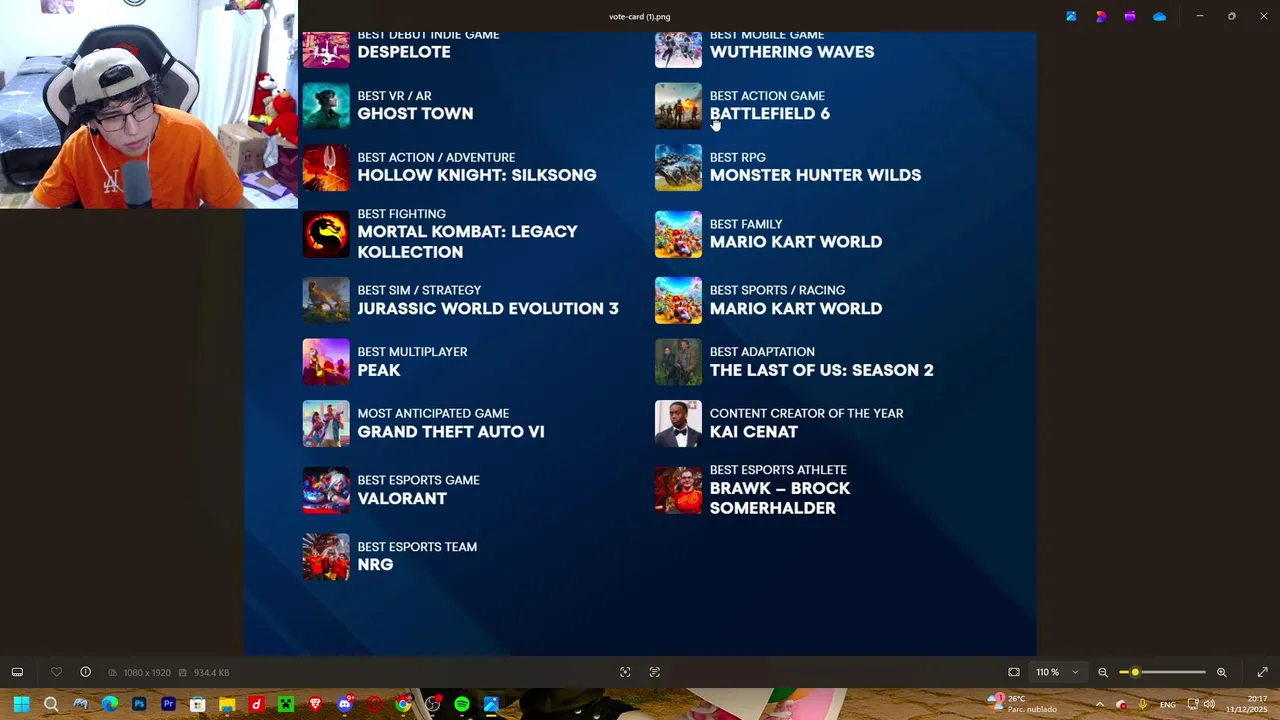
Task: Click the text 'GRAND THEFT AUTO VI'
Action: pos(451,432)
